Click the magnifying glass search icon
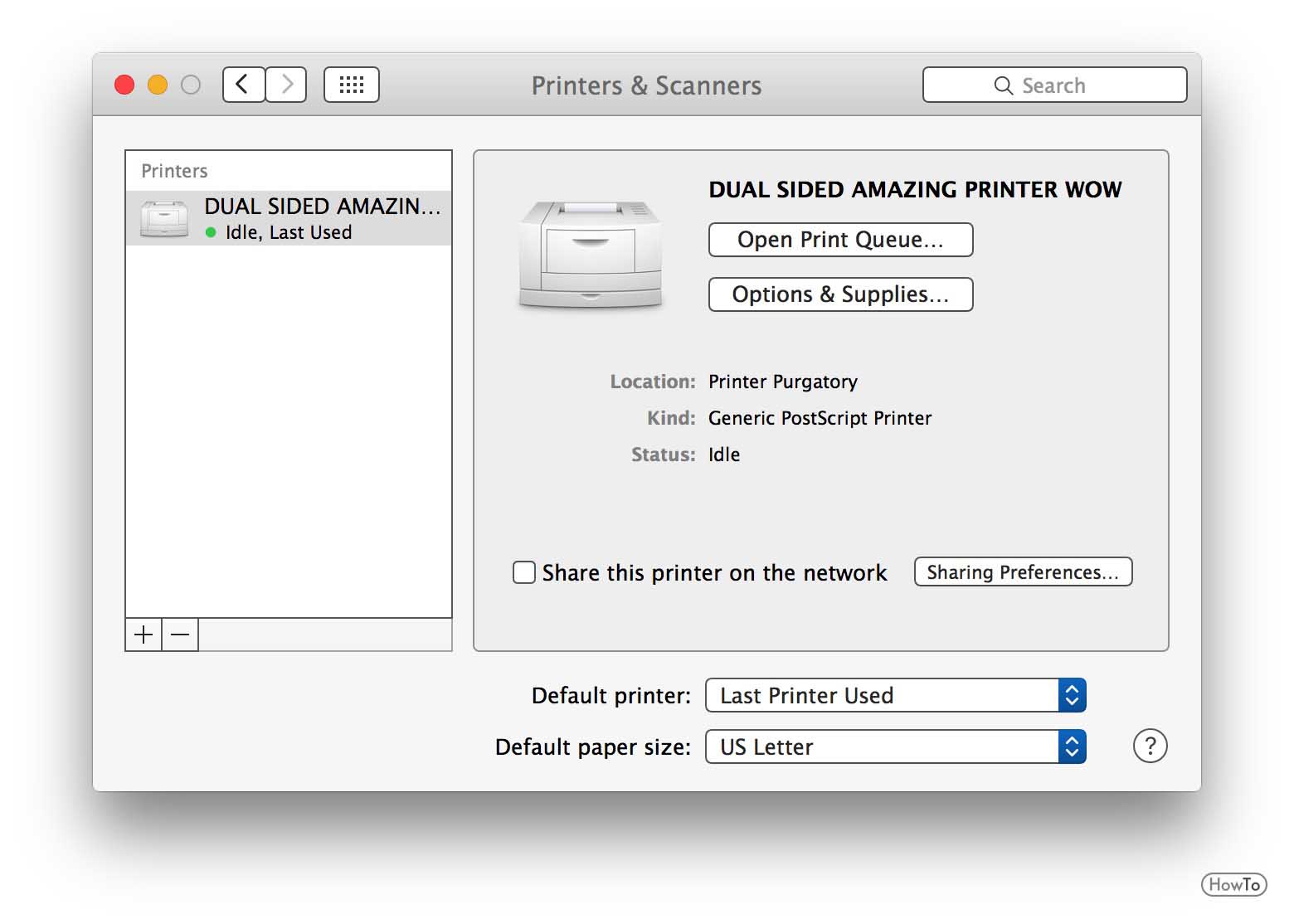Viewport: 1294px width, 924px height. [x=1003, y=85]
